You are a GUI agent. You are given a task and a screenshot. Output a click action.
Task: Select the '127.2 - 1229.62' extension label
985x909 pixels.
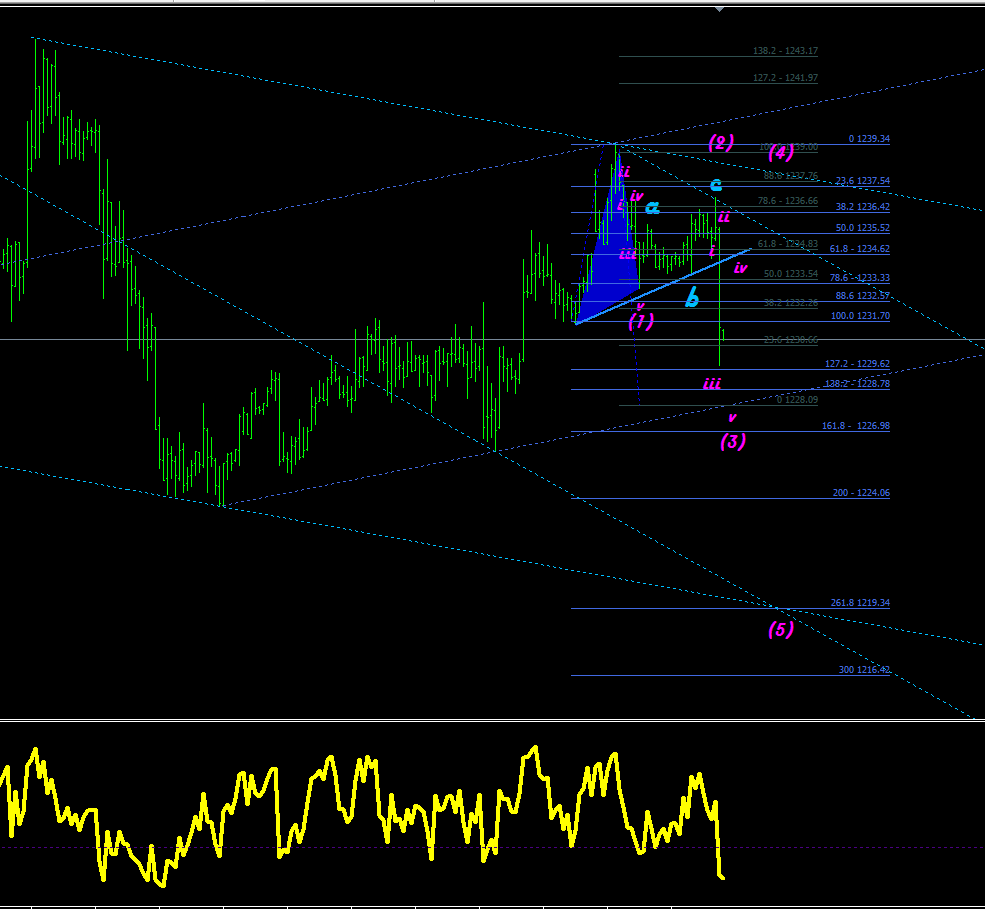[857, 364]
